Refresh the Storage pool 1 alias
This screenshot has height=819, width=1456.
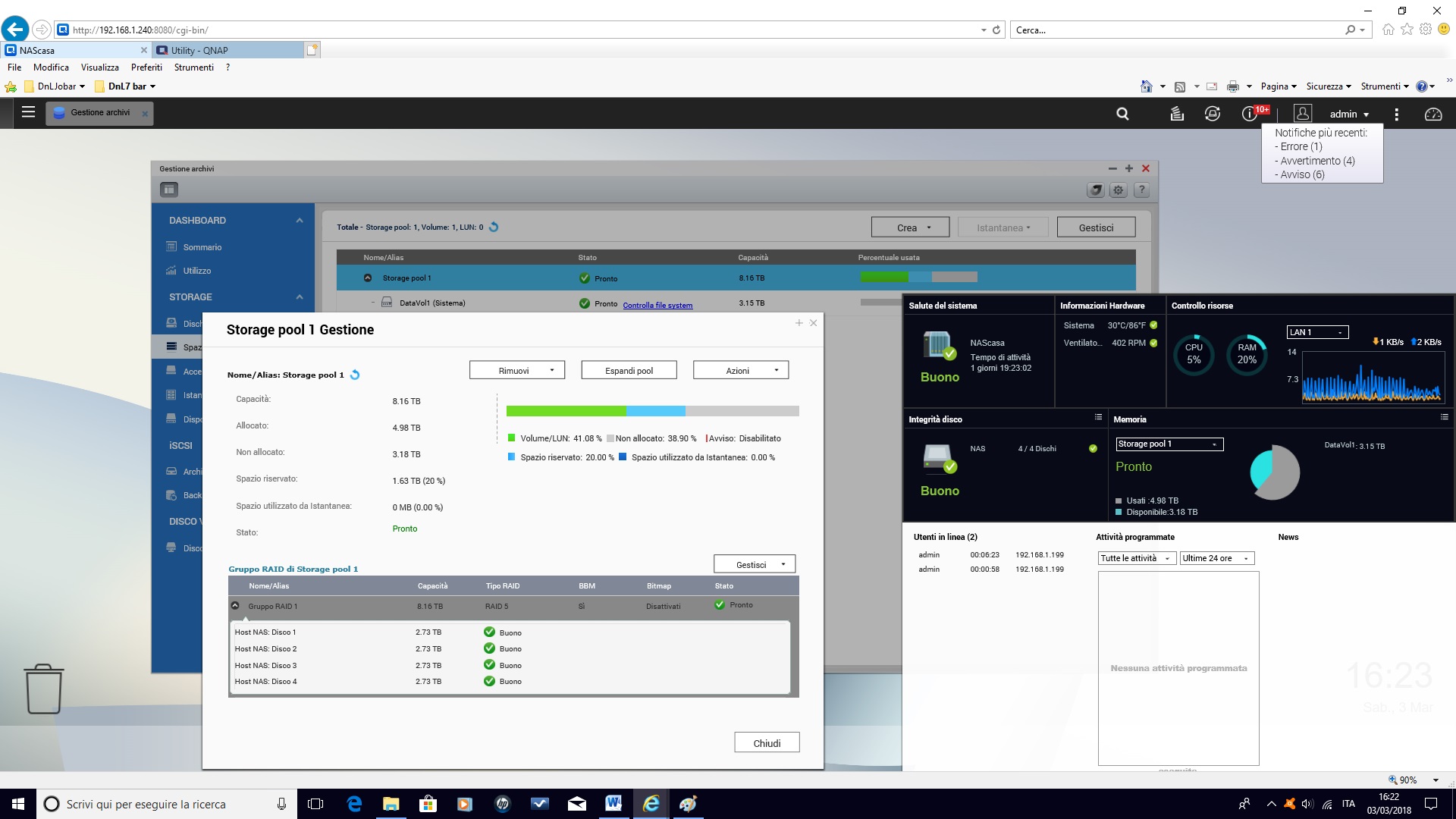(x=355, y=375)
